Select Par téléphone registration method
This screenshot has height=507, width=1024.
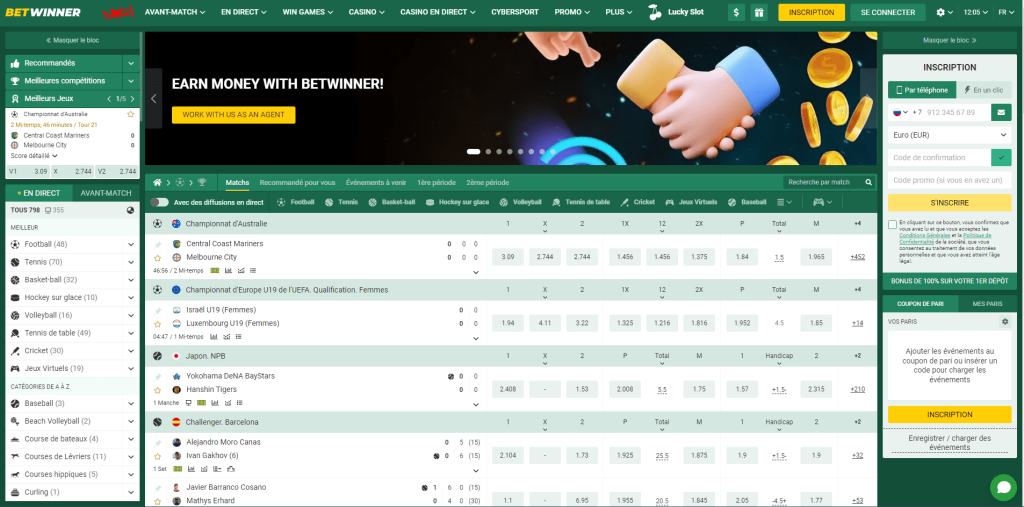(x=921, y=90)
